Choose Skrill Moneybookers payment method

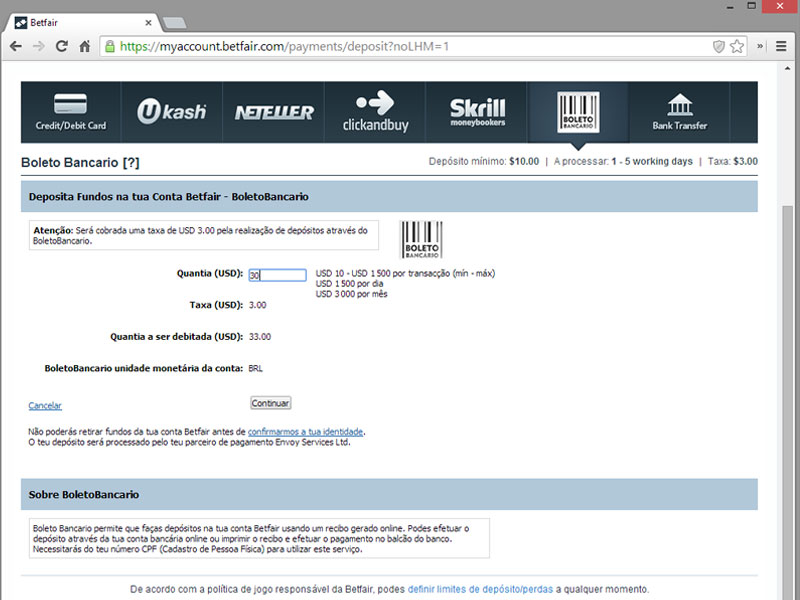pyautogui.click(x=477, y=112)
